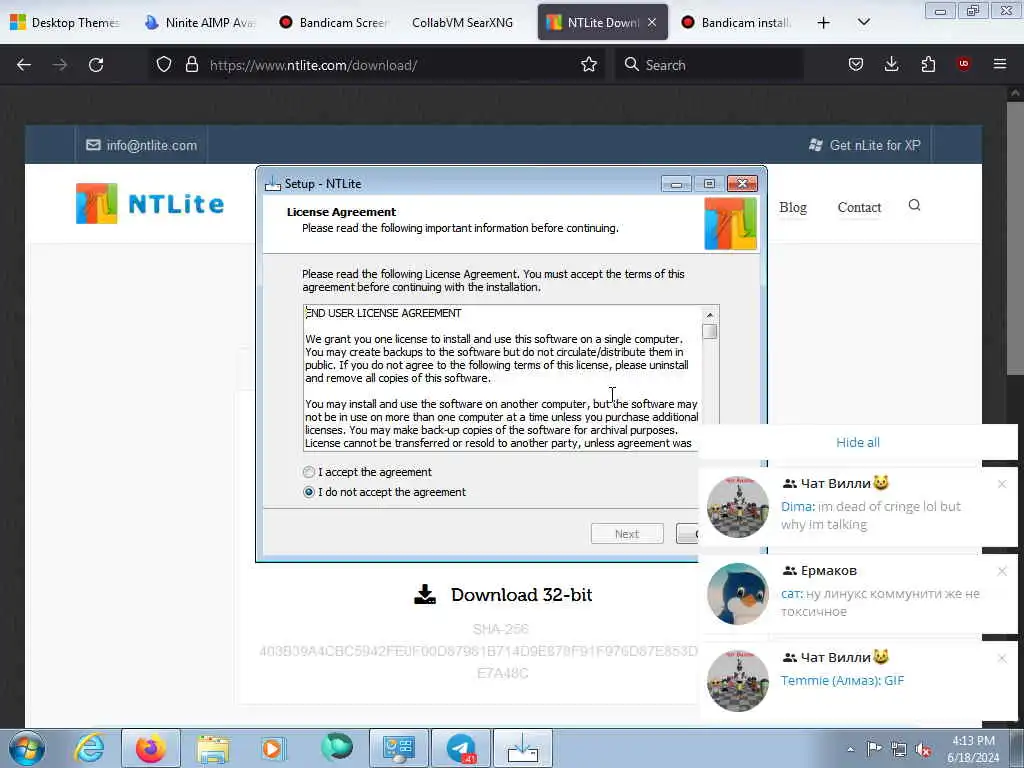1024x768 pixels.
Task: Click Hide all notifications
Action: click(857, 442)
